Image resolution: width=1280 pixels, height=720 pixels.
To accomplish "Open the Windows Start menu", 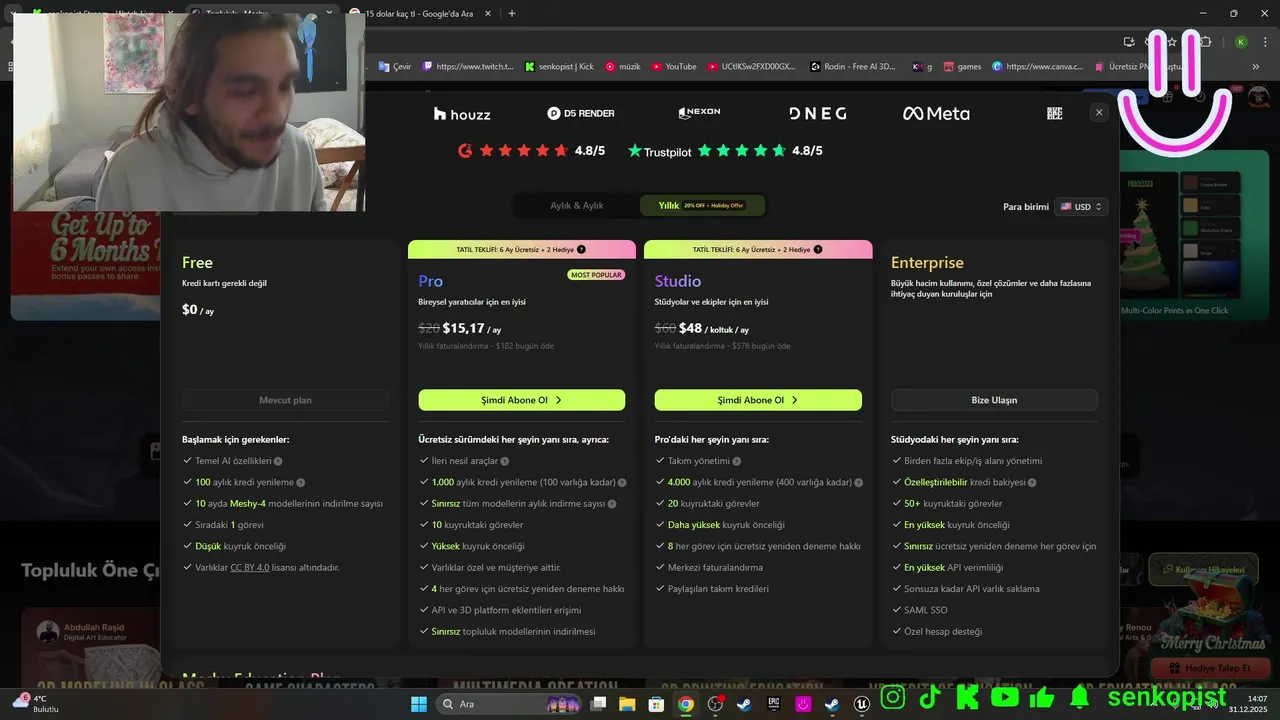I will pos(418,704).
